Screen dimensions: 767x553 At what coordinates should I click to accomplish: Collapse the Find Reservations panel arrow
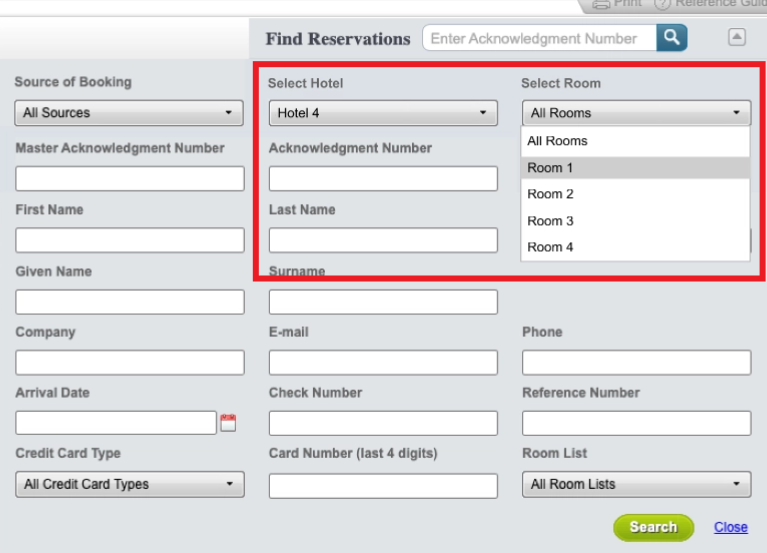(x=737, y=37)
